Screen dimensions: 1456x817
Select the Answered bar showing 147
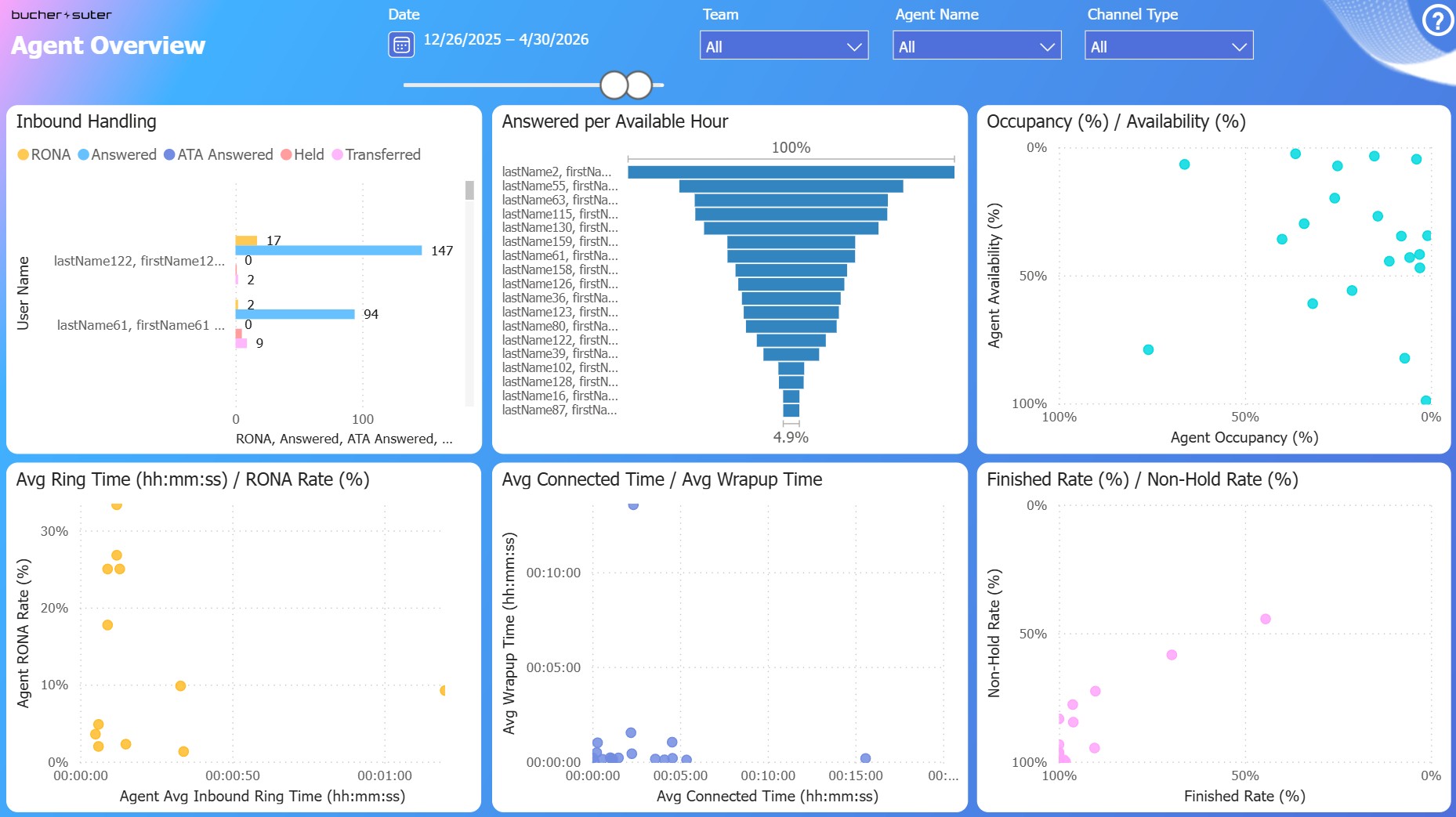point(328,251)
